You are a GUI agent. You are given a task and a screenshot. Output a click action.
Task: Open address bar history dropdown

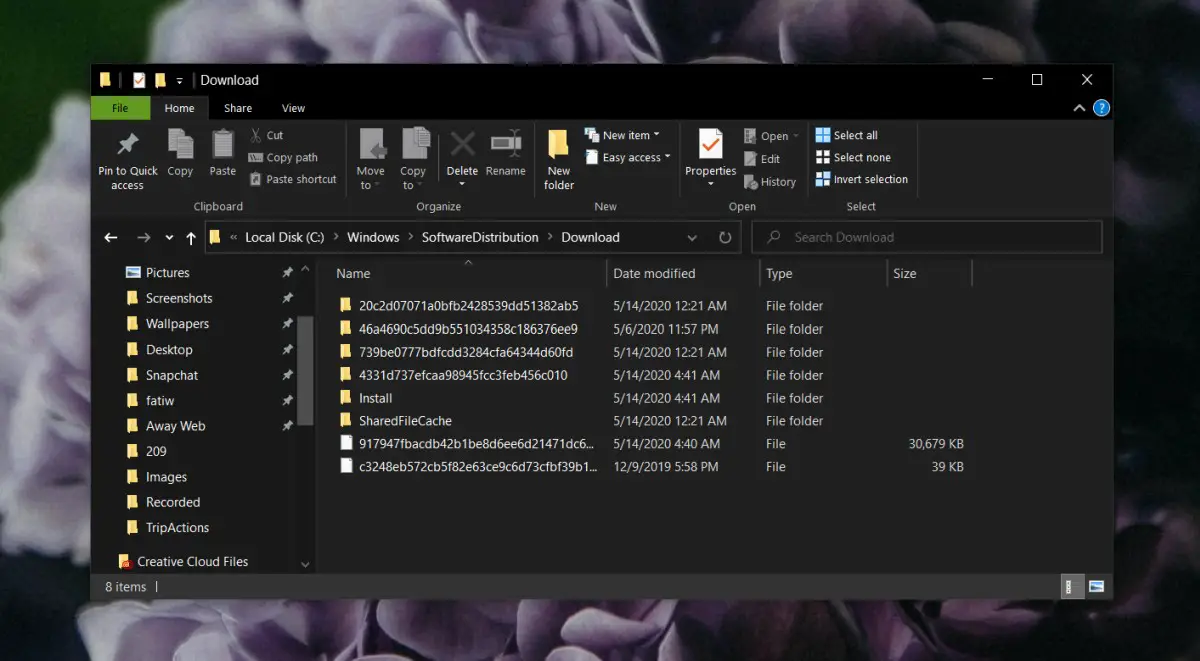point(692,238)
